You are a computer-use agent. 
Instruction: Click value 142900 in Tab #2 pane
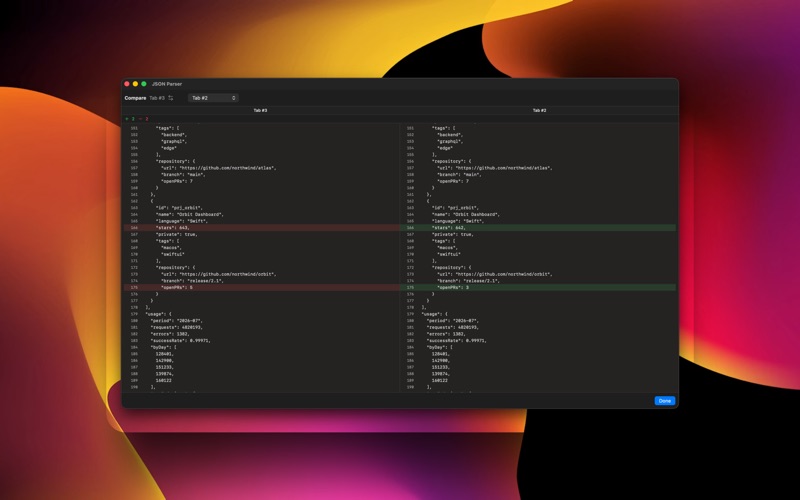click(x=441, y=360)
